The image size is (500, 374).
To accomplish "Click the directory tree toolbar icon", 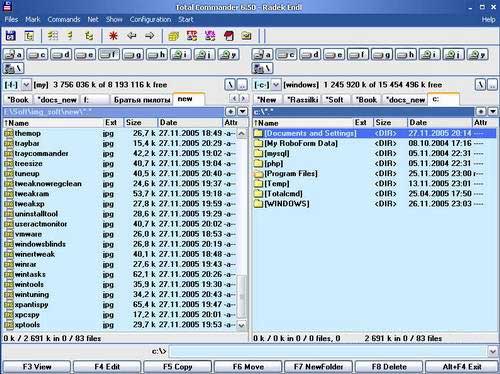I will click(x=30, y=36).
